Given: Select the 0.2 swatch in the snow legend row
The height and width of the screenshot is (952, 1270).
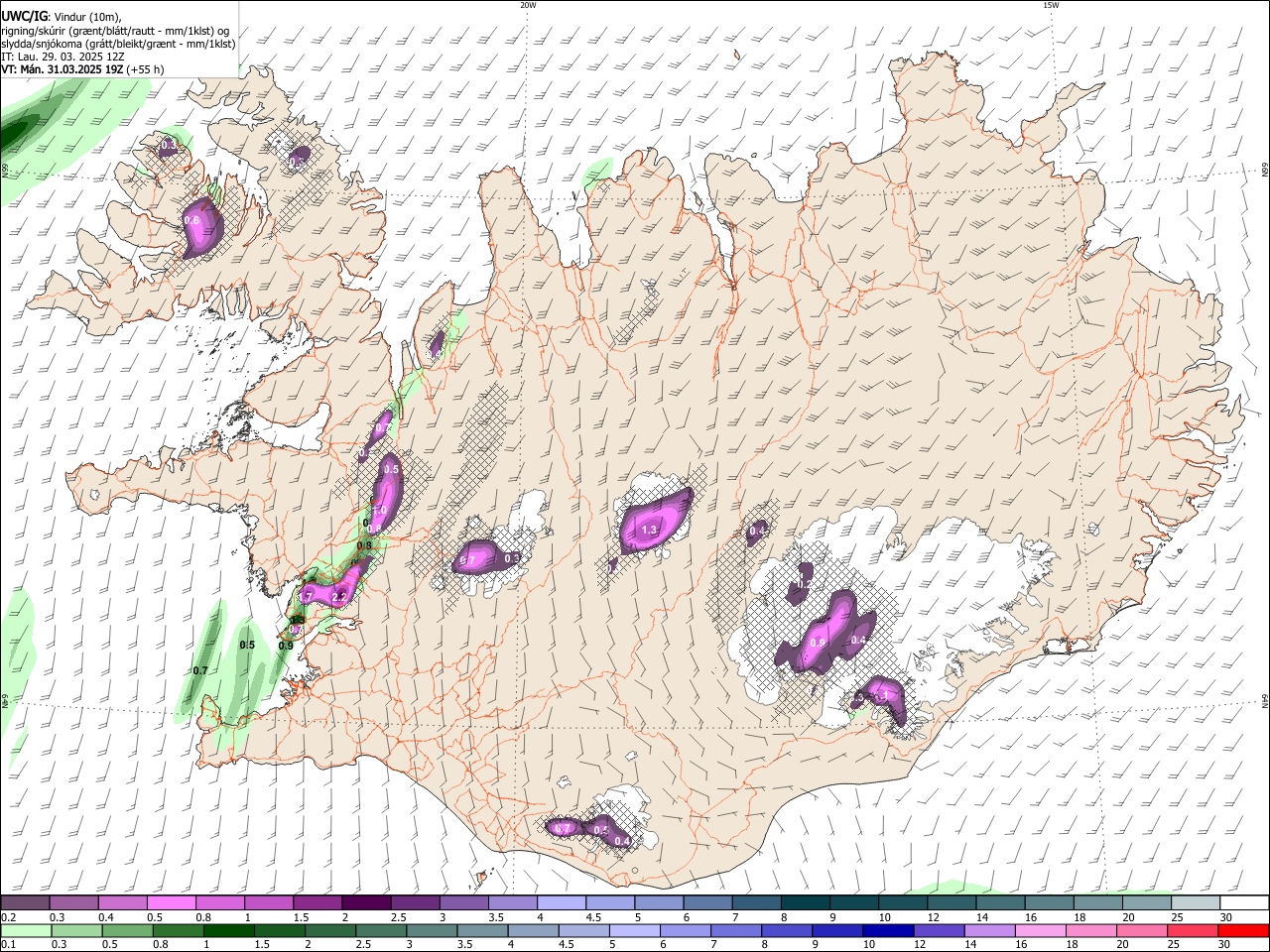Looking at the screenshot, I should tap(25, 902).
